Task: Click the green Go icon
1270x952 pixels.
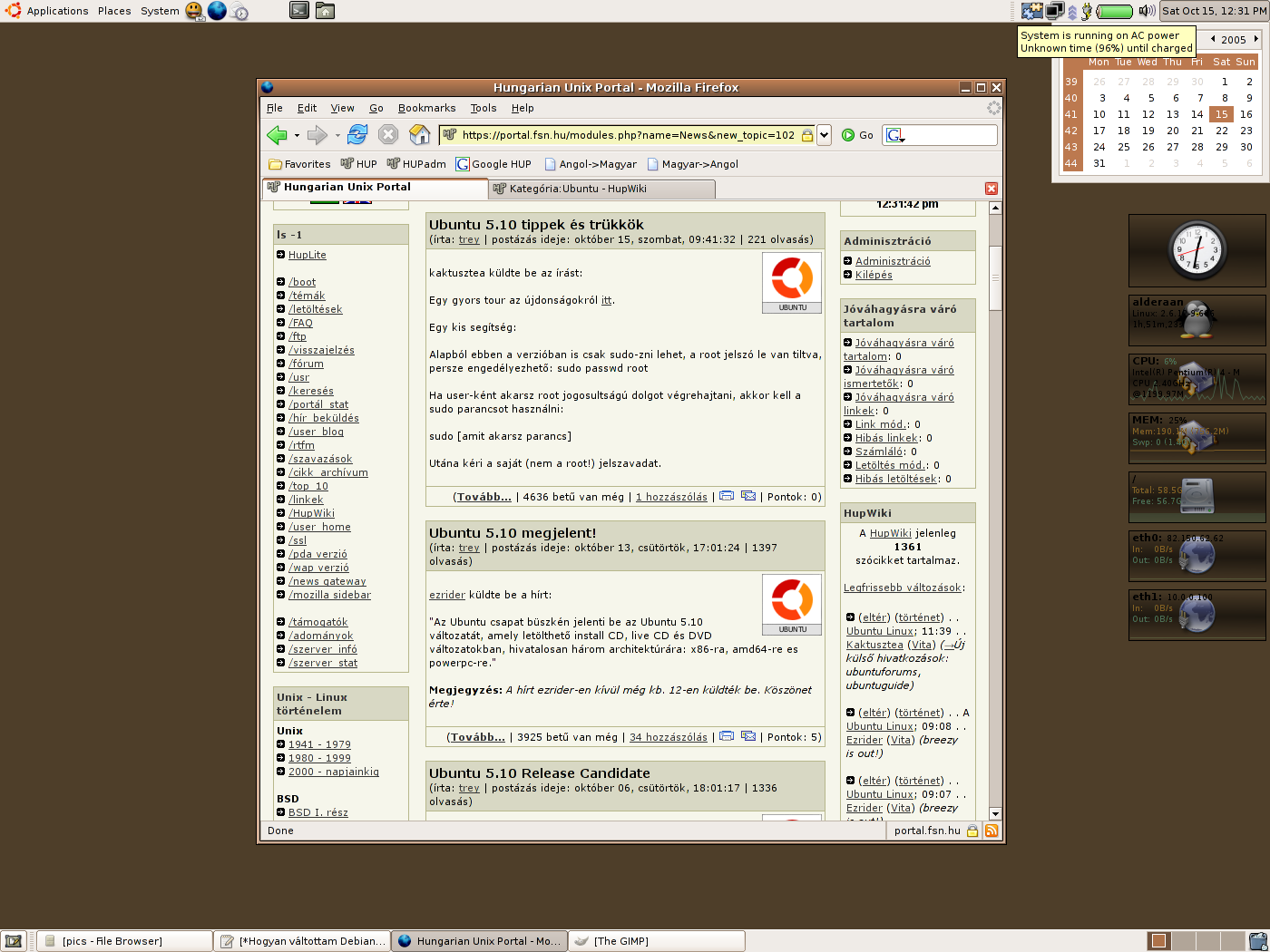Action: click(x=848, y=135)
